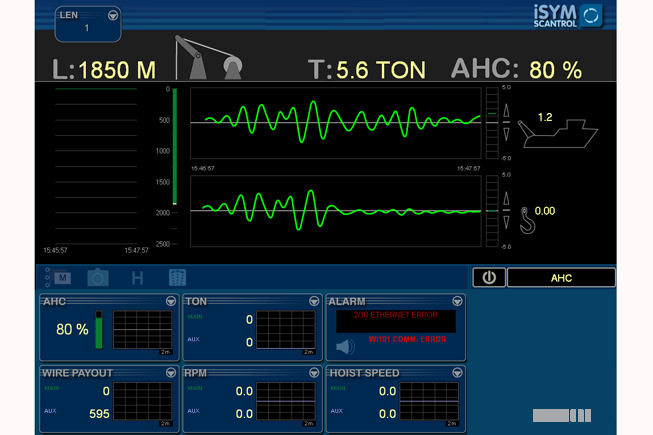Click the vessel heave up arrow
653x435 pixels.
(x=506, y=110)
